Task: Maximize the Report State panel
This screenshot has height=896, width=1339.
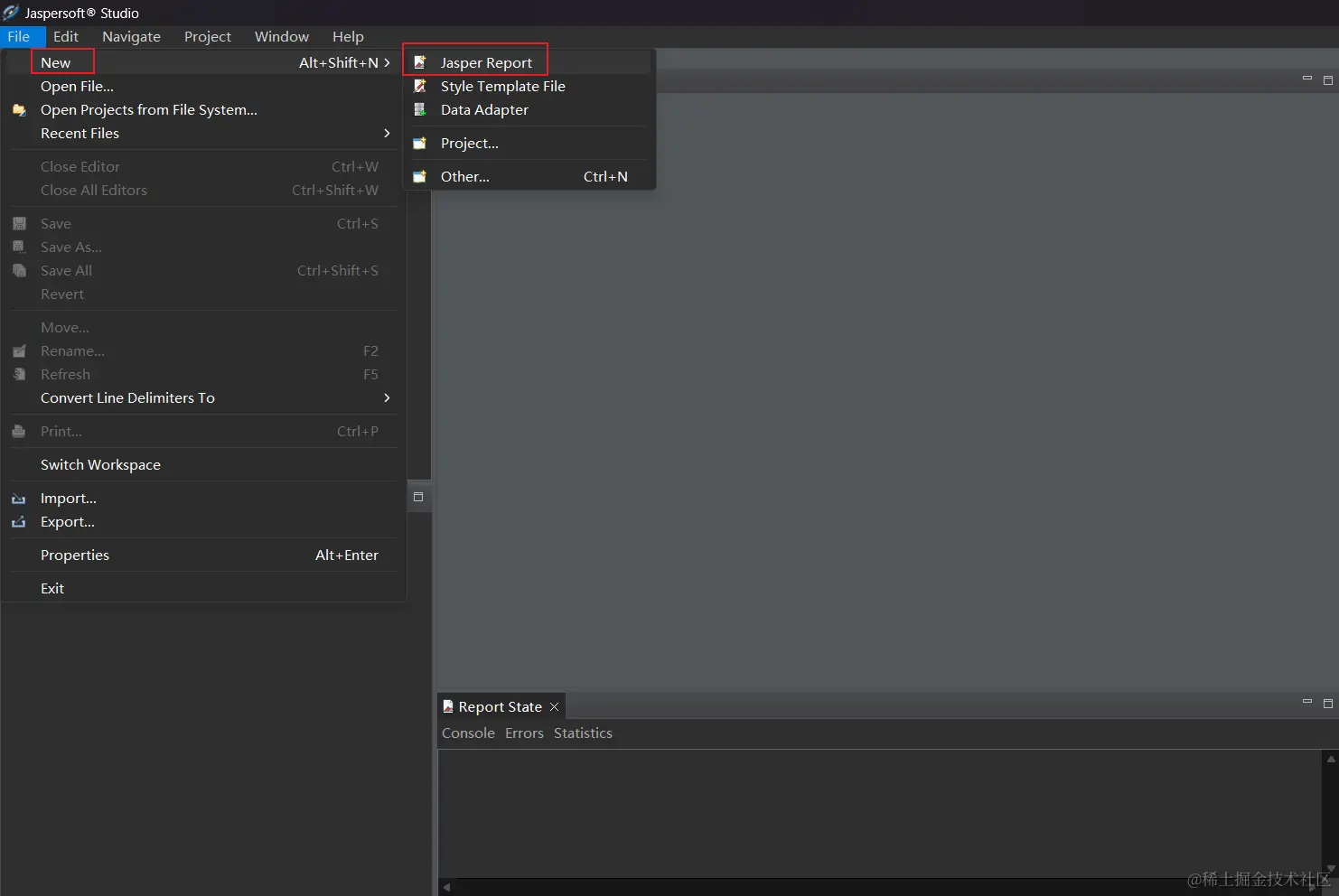Action: point(1328,703)
